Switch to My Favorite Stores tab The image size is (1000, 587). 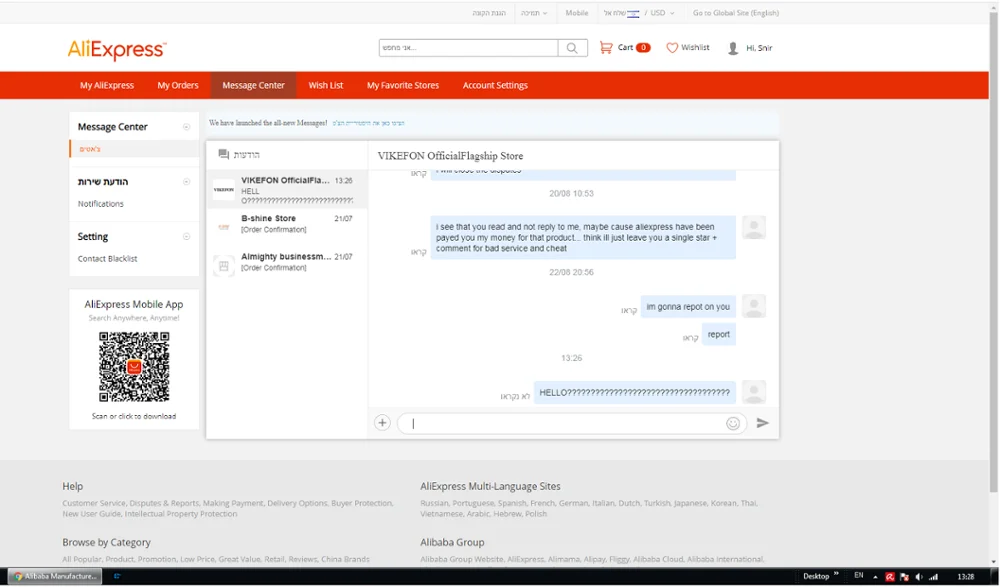coord(403,85)
